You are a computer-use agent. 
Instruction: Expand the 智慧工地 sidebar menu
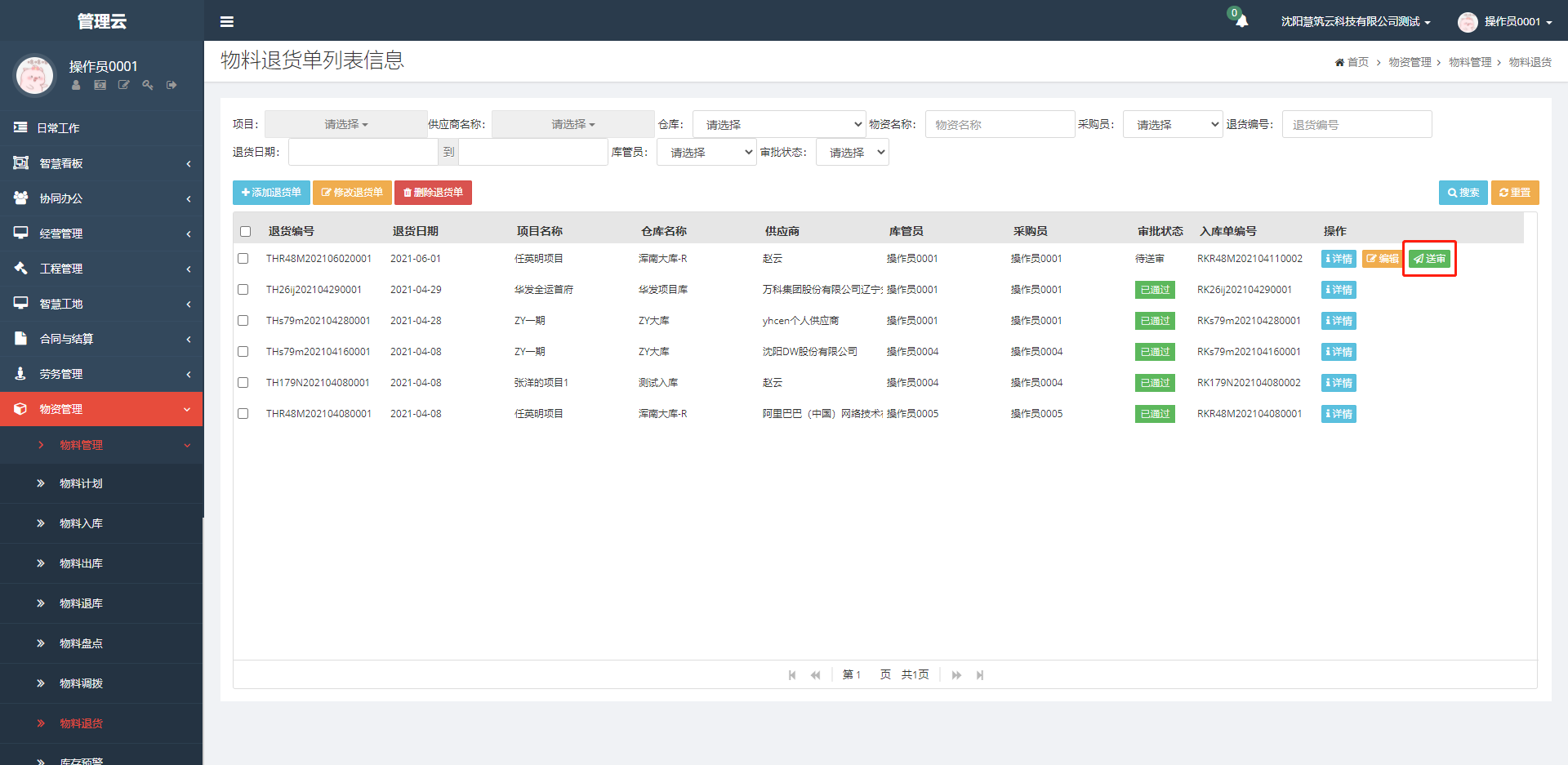(101, 304)
